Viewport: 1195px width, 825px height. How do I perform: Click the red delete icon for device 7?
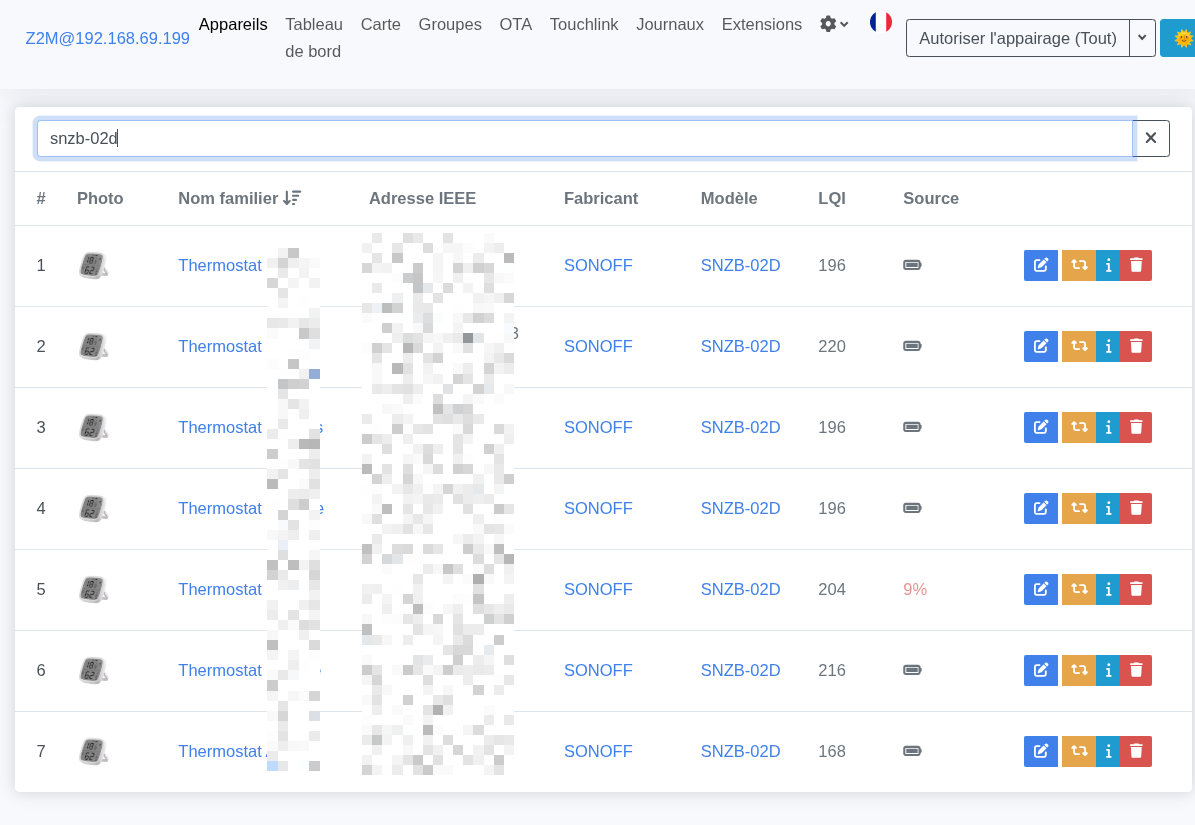[1136, 751]
